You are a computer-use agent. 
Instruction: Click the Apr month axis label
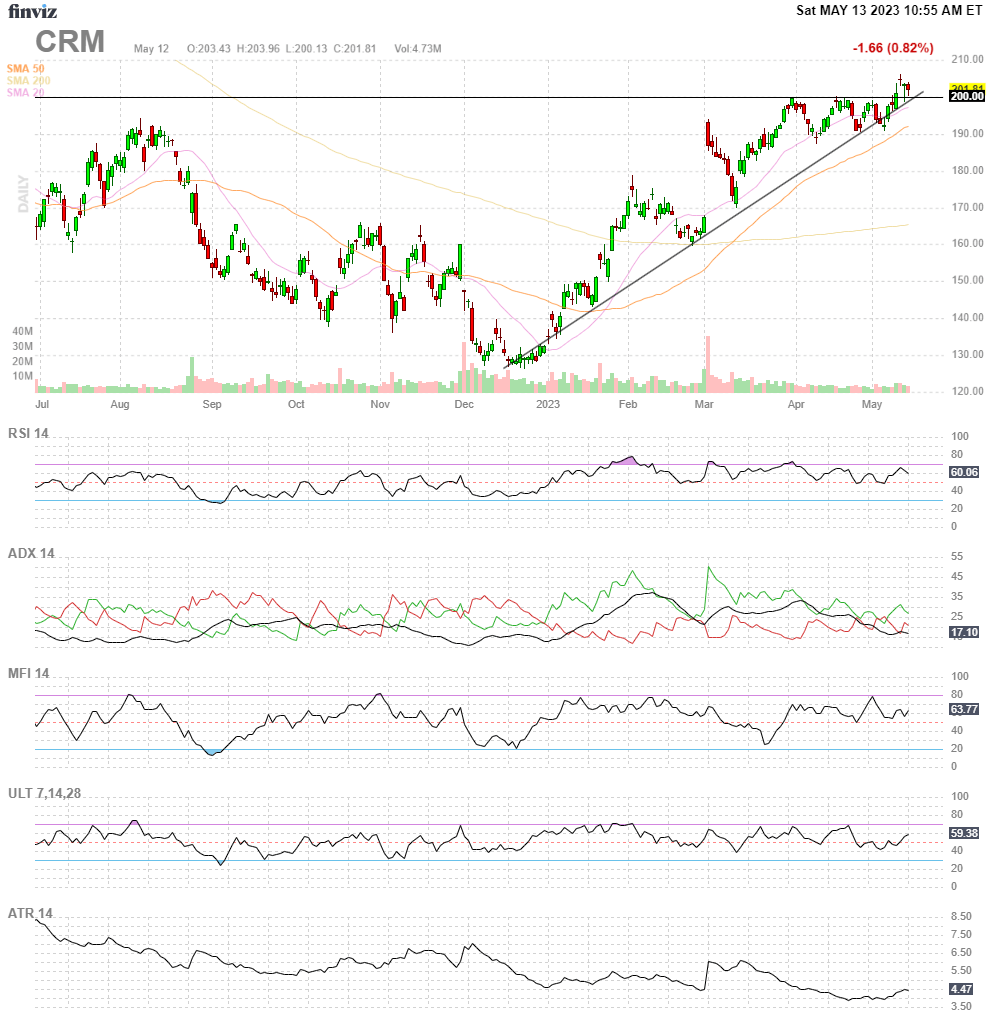796,404
